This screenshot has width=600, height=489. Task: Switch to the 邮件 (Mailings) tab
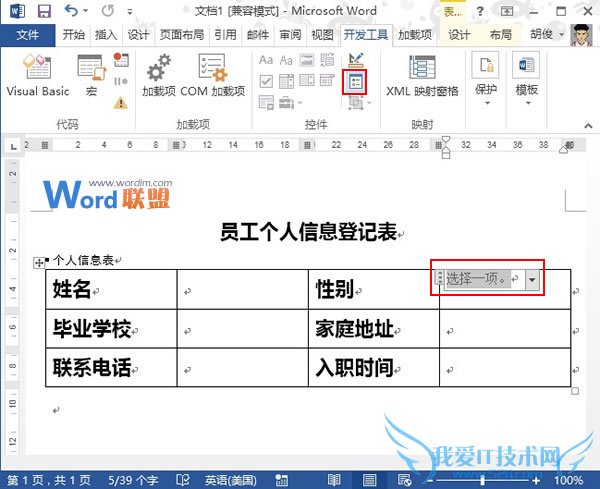tap(258, 35)
